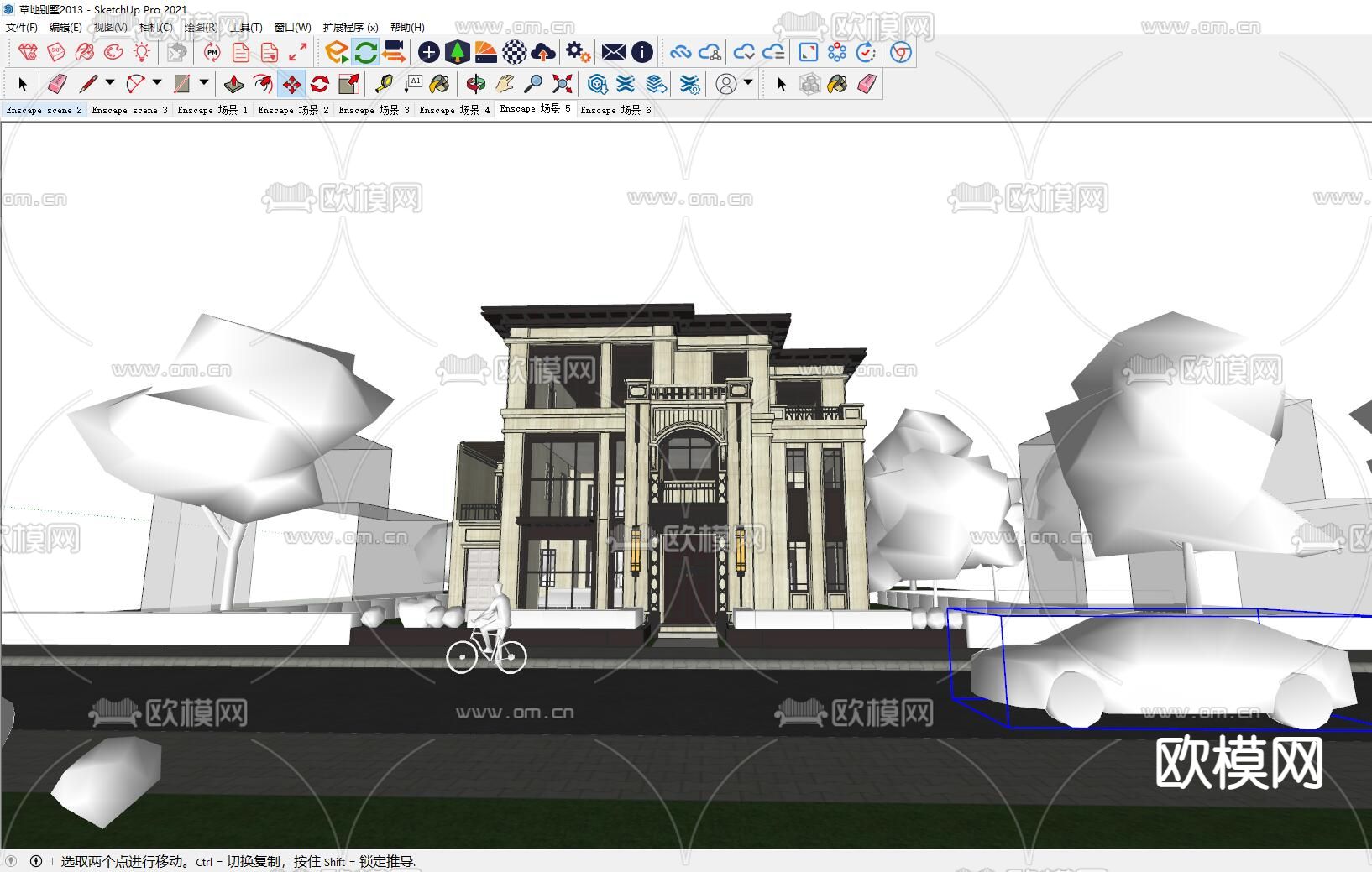Select the Tape Measure tool
This screenshot has height=872, width=1372.
point(384,84)
